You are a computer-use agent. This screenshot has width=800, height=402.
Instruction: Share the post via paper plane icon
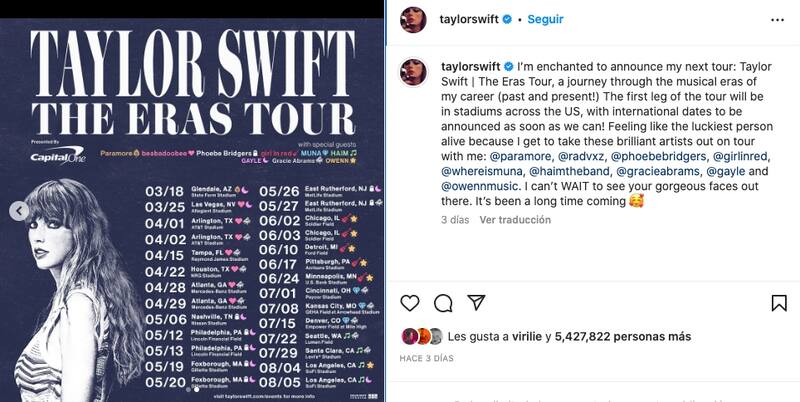click(477, 302)
